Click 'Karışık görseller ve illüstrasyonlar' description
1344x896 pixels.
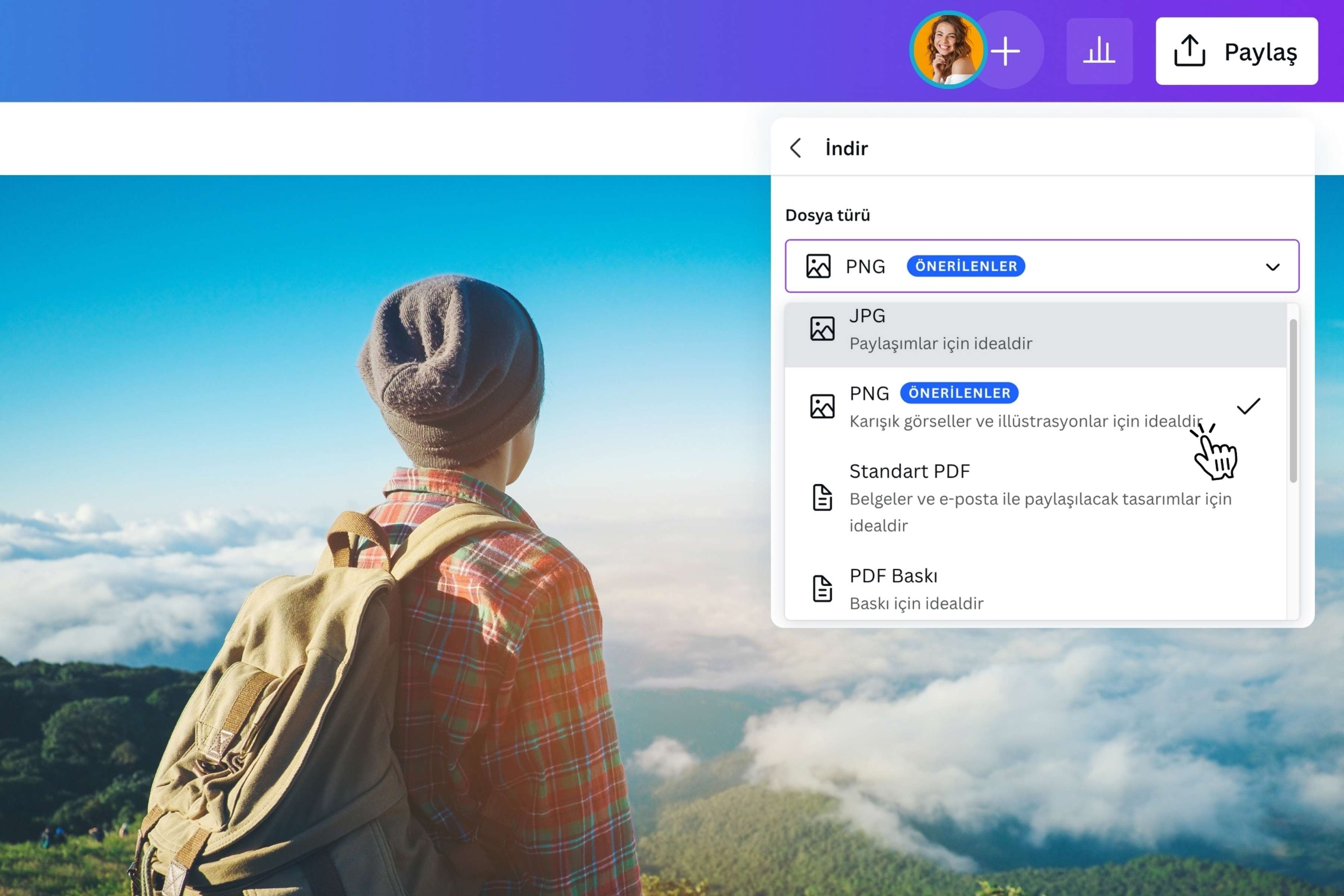pyautogui.click(x=1026, y=421)
